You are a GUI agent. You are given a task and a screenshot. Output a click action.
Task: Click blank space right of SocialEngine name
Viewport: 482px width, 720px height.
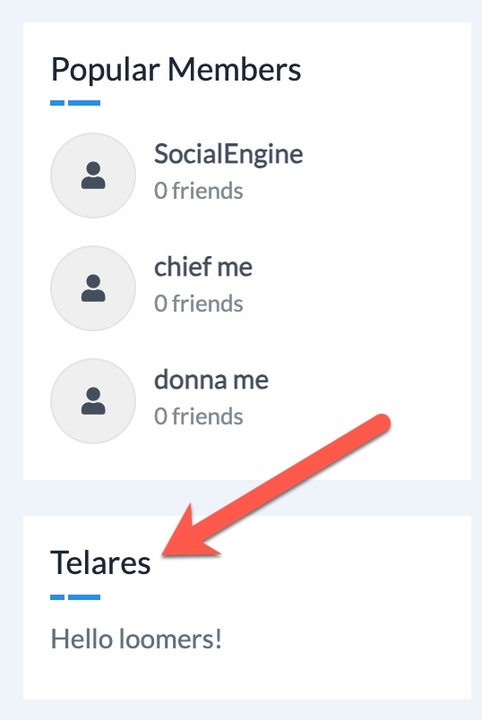click(386, 154)
